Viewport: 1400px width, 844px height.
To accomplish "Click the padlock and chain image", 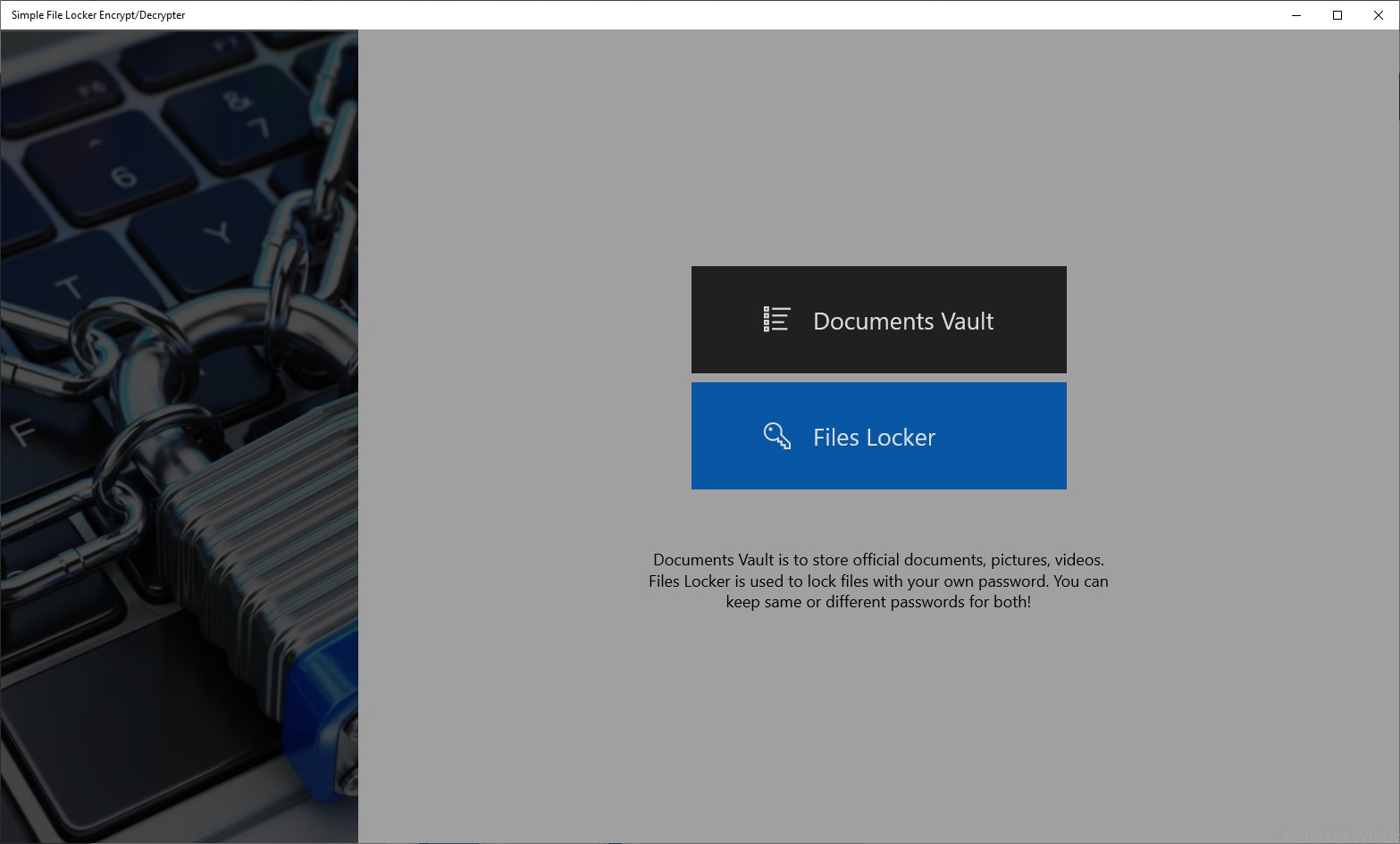I will click(x=180, y=437).
